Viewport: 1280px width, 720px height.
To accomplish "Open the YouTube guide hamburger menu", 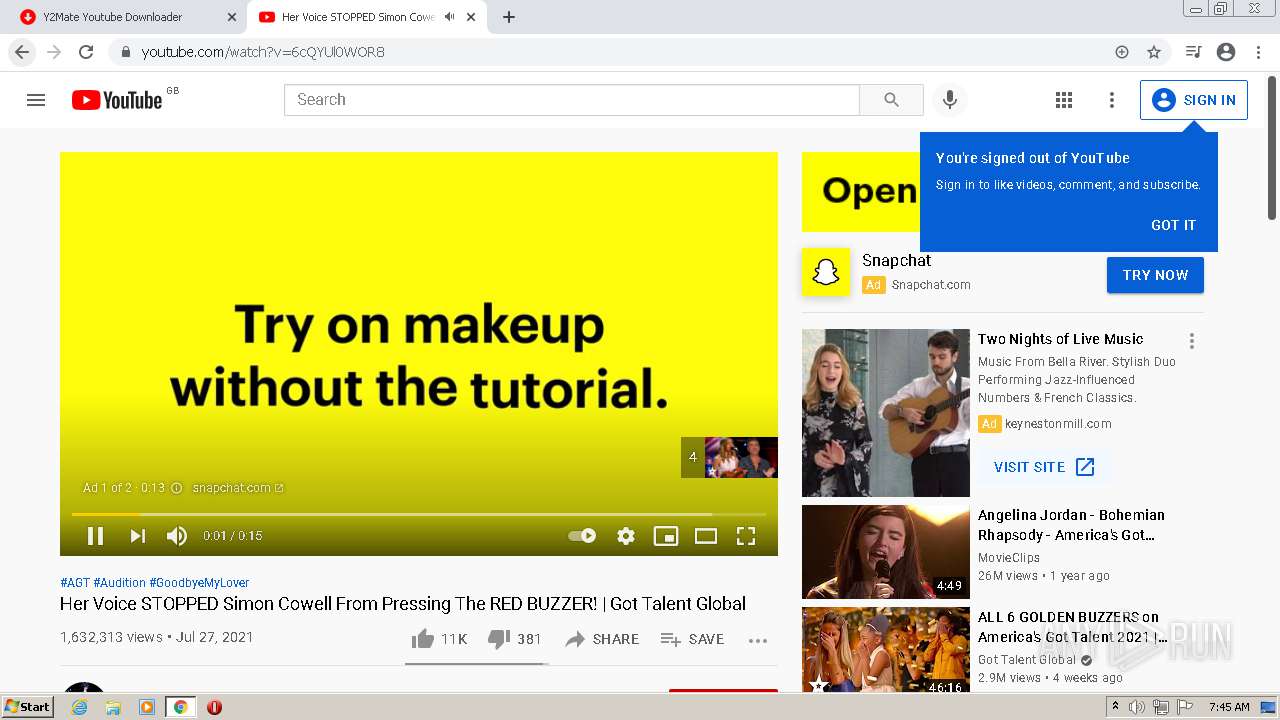I will point(36,100).
